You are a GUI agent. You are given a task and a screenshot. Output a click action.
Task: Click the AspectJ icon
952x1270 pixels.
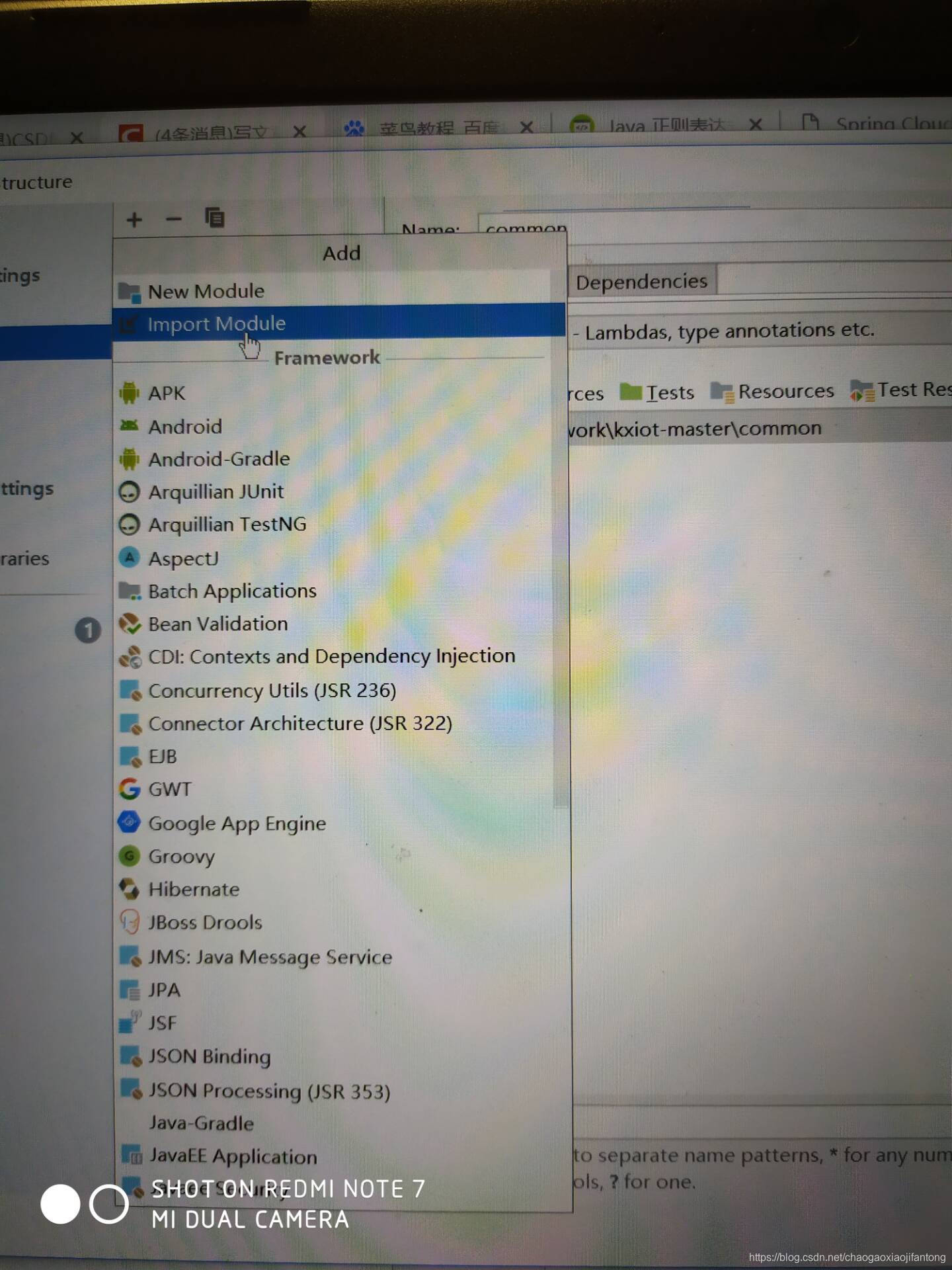click(x=130, y=558)
